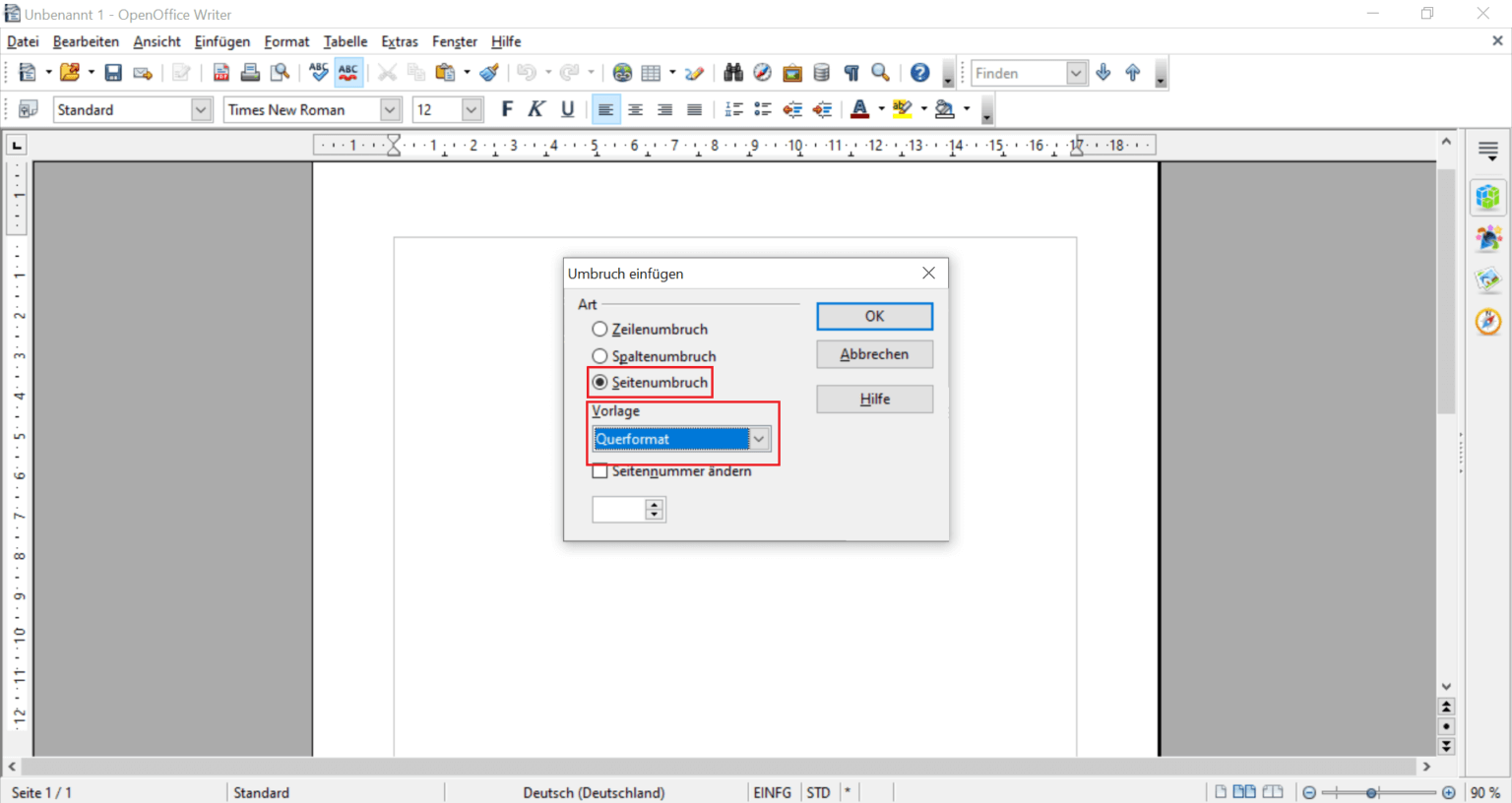Image resolution: width=1512 pixels, height=803 pixels.
Task: Apply Bold with the F icon
Action: point(507,109)
